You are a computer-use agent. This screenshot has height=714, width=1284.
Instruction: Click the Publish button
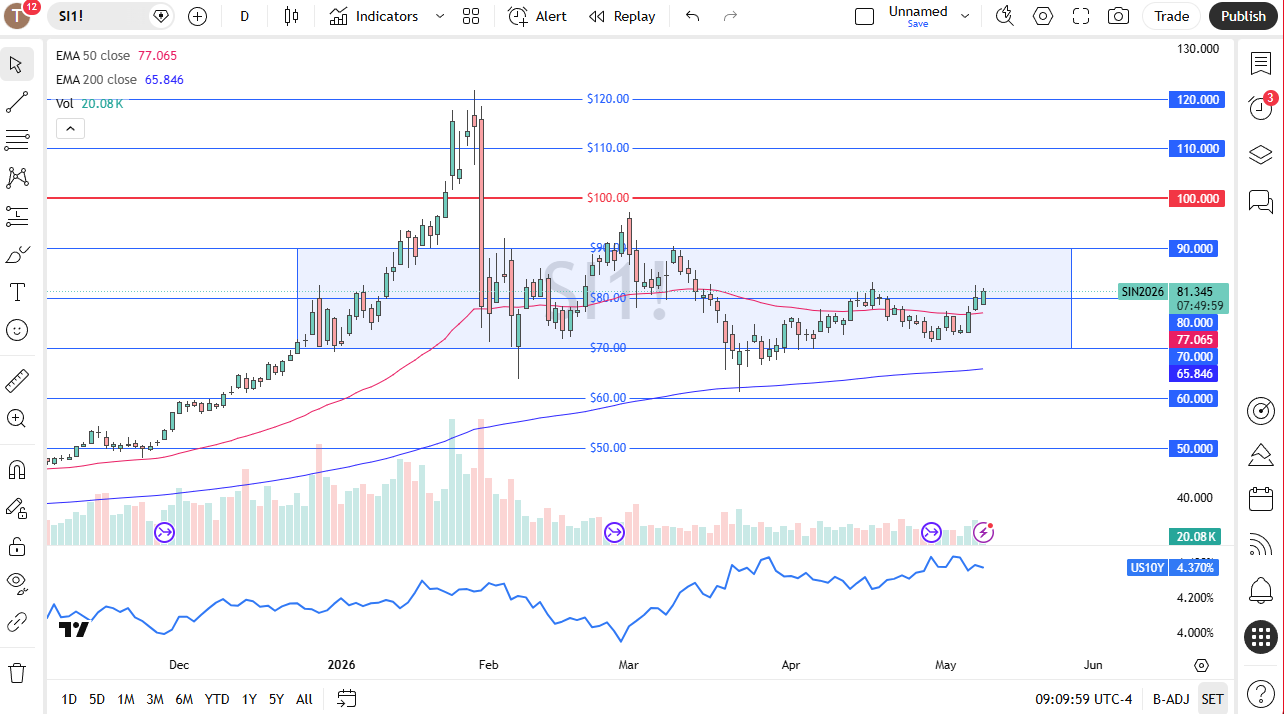click(x=1243, y=16)
